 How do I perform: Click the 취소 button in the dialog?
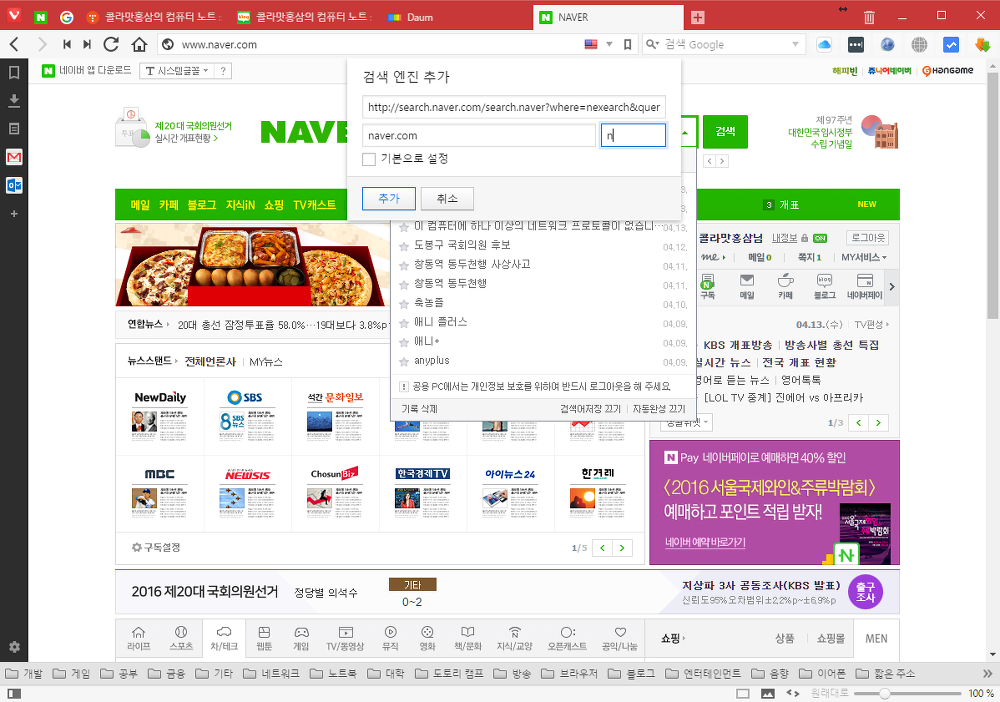click(447, 199)
